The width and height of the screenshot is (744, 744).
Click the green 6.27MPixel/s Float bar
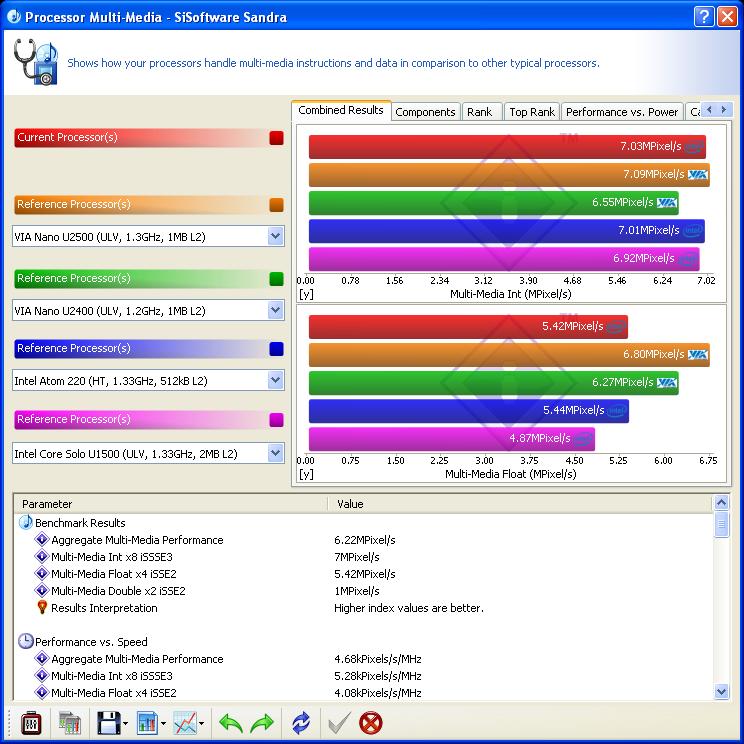tap(493, 383)
